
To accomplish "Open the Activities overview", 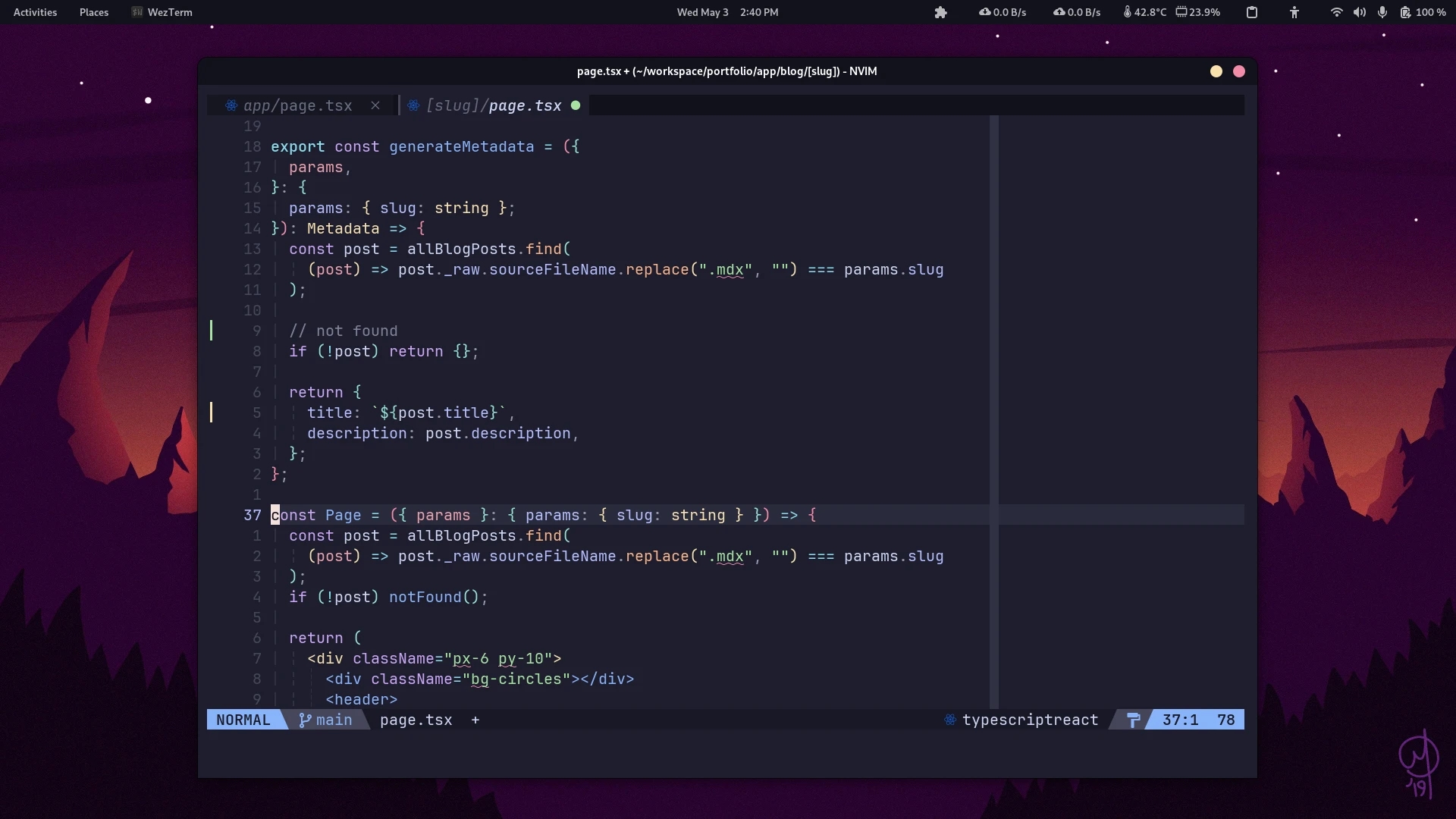I will tap(35, 12).
